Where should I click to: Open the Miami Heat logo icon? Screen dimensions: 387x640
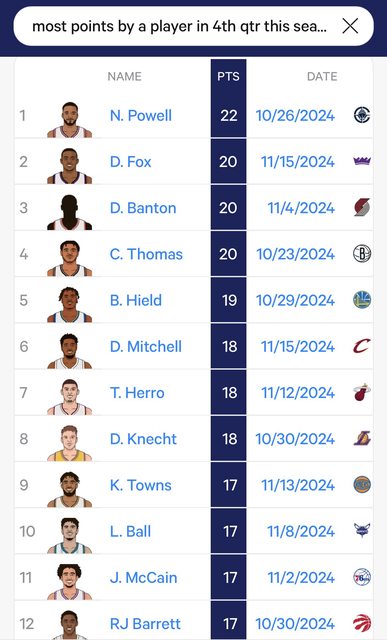coord(362,392)
